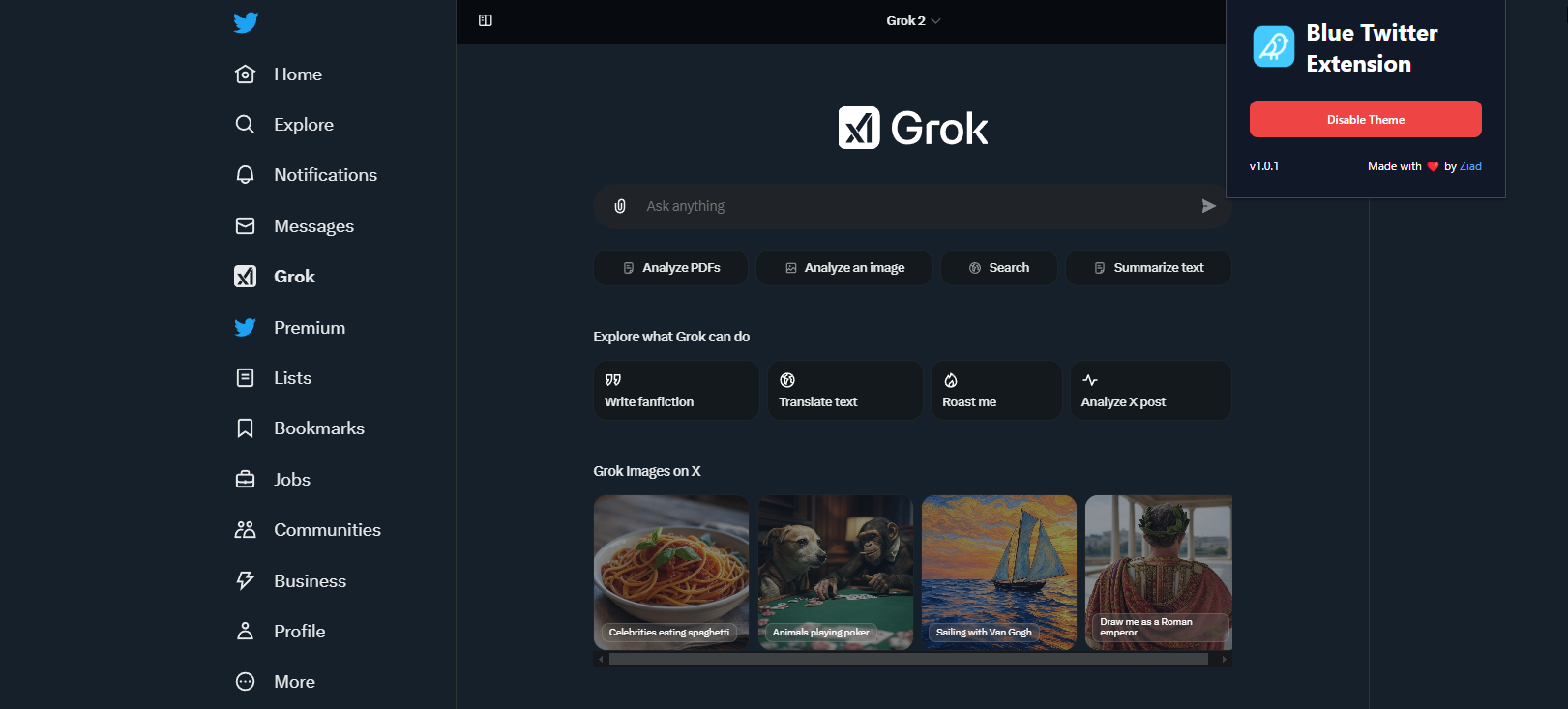Click the Jobs briefcase icon
This screenshot has width=1568, height=709.
tap(246, 480)
